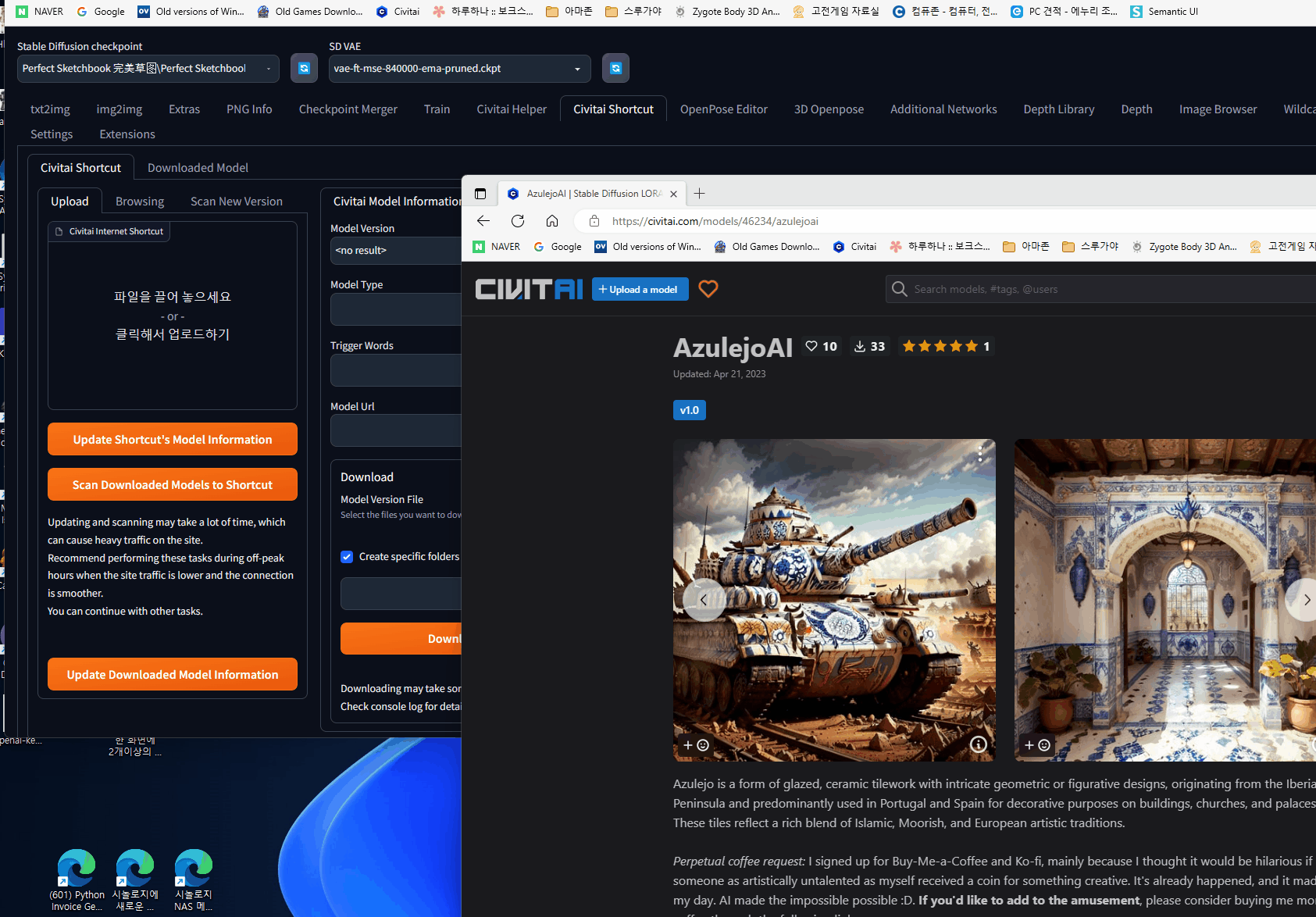
Task: Click Update Shortcut's Model Information
Action: (173, 439)
